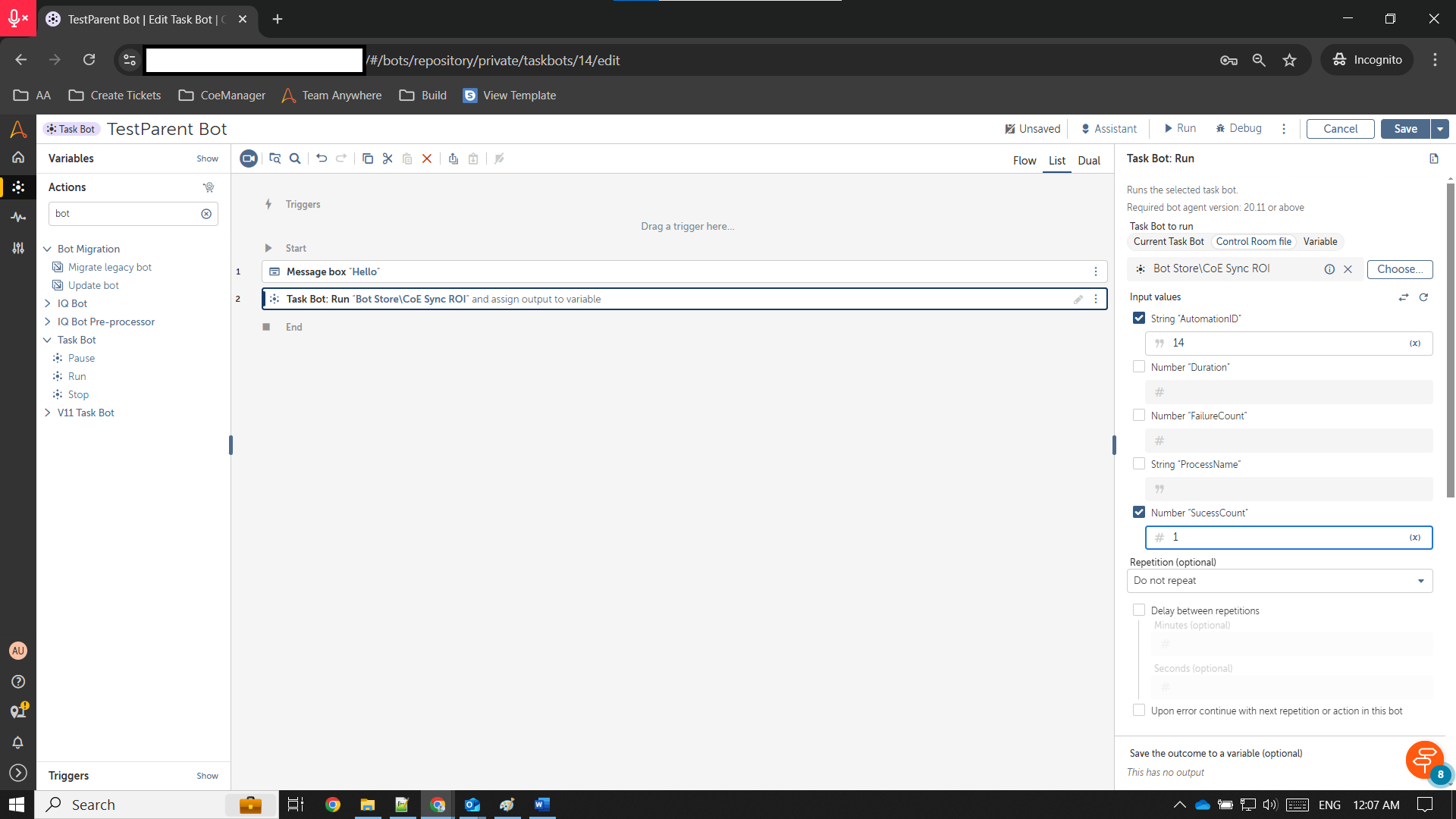Open the Do not repeat dropdown
Image resolution: width=1456 pixels, height=819 pixels.
[1279, 581]
